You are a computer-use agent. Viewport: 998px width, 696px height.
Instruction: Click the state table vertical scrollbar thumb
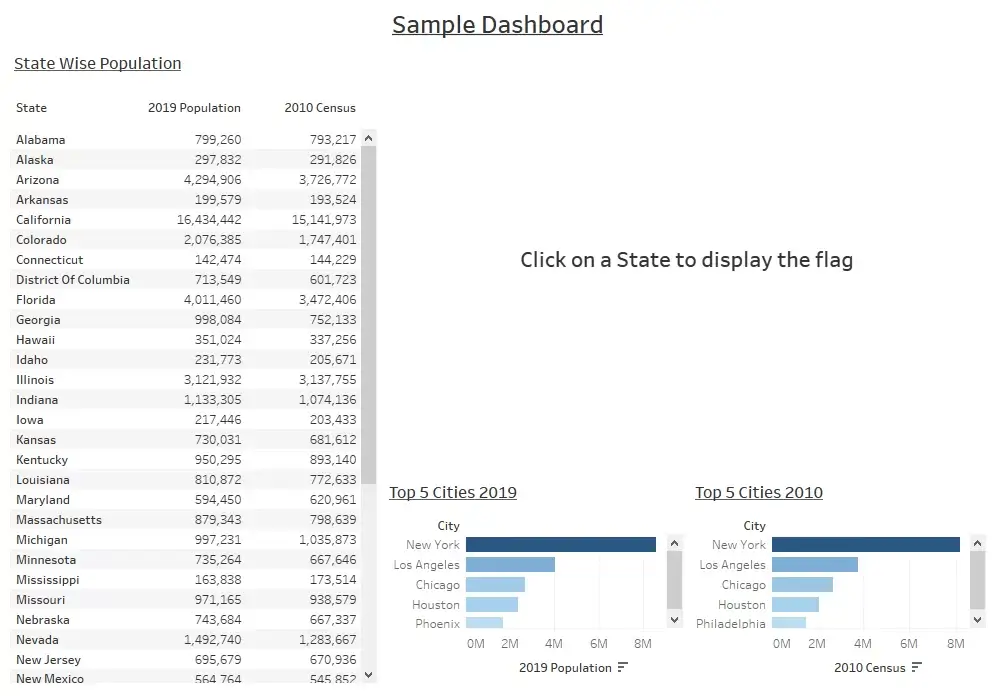(369, 314)
